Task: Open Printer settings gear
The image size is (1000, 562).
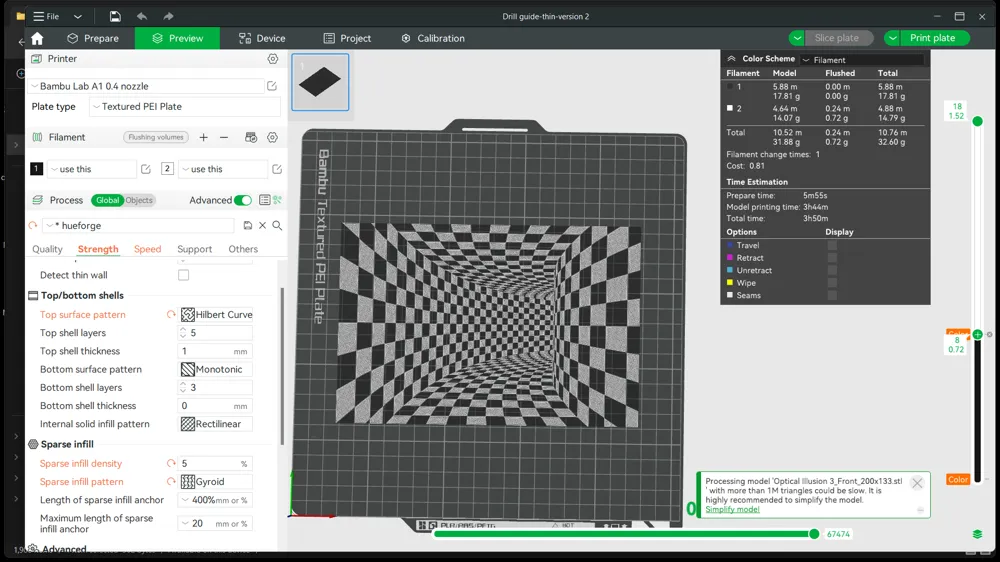Action: coord(273,59)
